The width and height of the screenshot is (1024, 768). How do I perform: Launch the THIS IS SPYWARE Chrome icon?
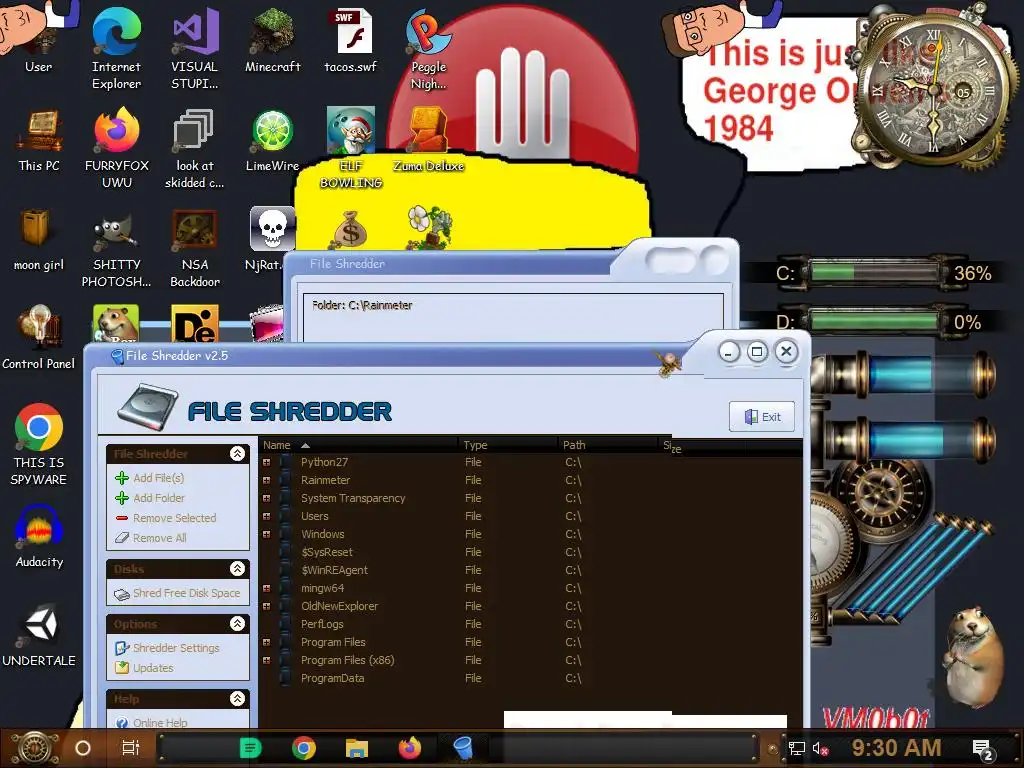pyautogui.click(x=39, y=444)
